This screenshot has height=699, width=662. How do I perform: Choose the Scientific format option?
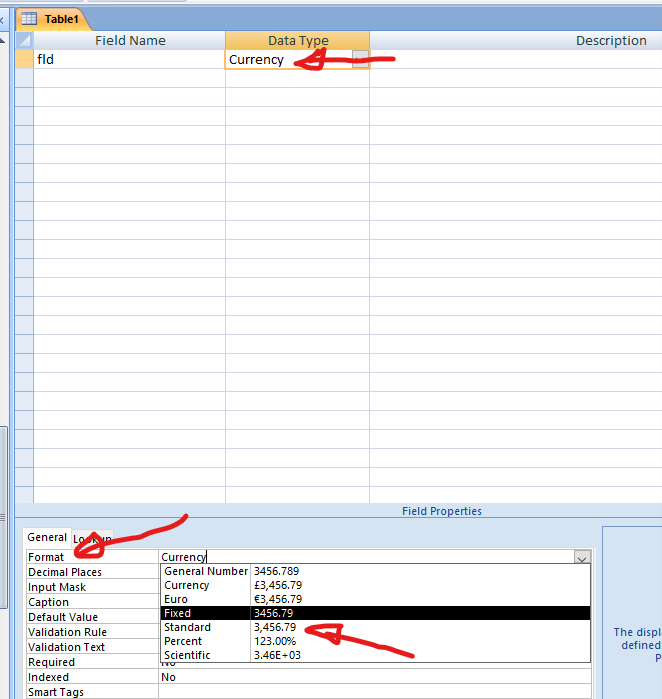tap(375, 655)
